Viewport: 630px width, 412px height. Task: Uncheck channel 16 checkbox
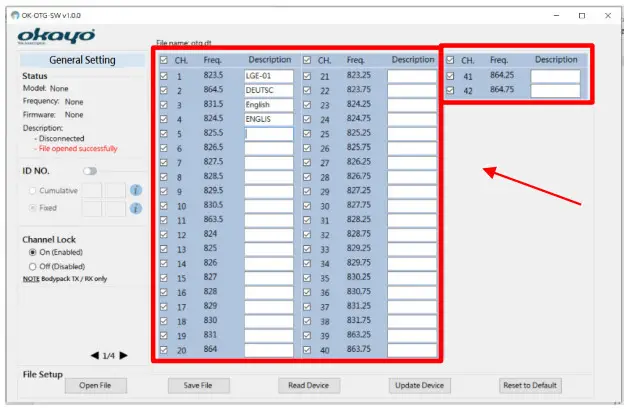tap(164, 292)
